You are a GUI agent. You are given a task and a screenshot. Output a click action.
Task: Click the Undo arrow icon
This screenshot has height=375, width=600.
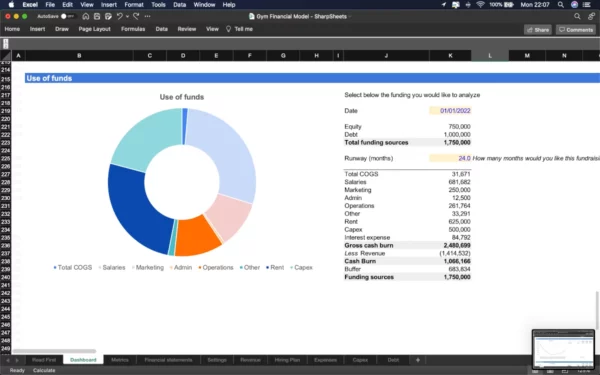point(120,16)
